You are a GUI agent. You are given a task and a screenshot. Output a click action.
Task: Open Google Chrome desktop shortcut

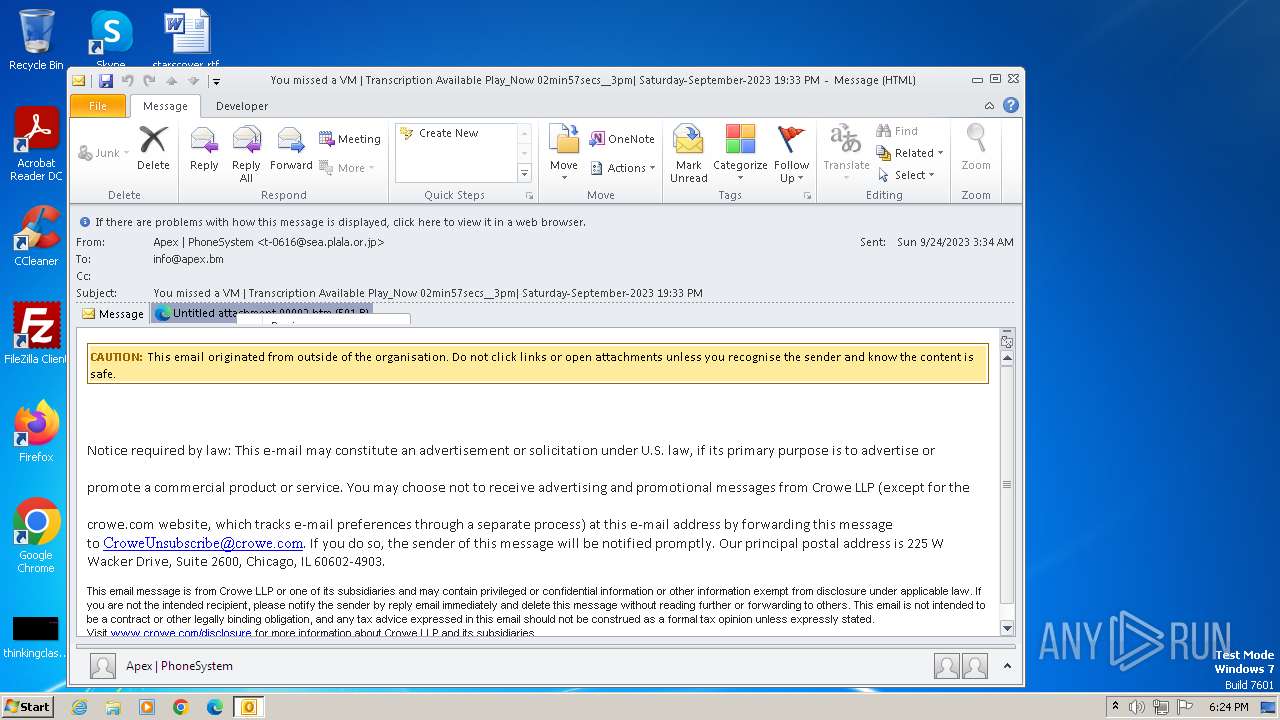[36, 536]
